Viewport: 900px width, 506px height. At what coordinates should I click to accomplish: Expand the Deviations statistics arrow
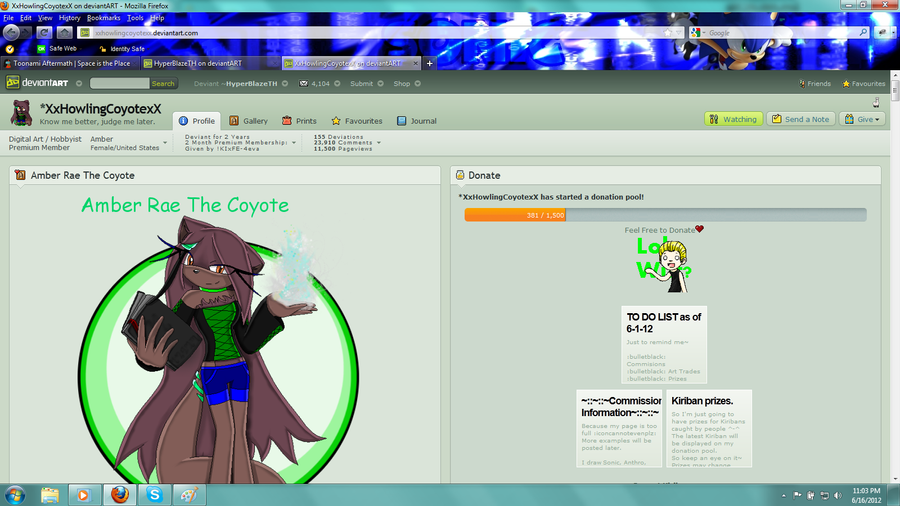(379, 143)
